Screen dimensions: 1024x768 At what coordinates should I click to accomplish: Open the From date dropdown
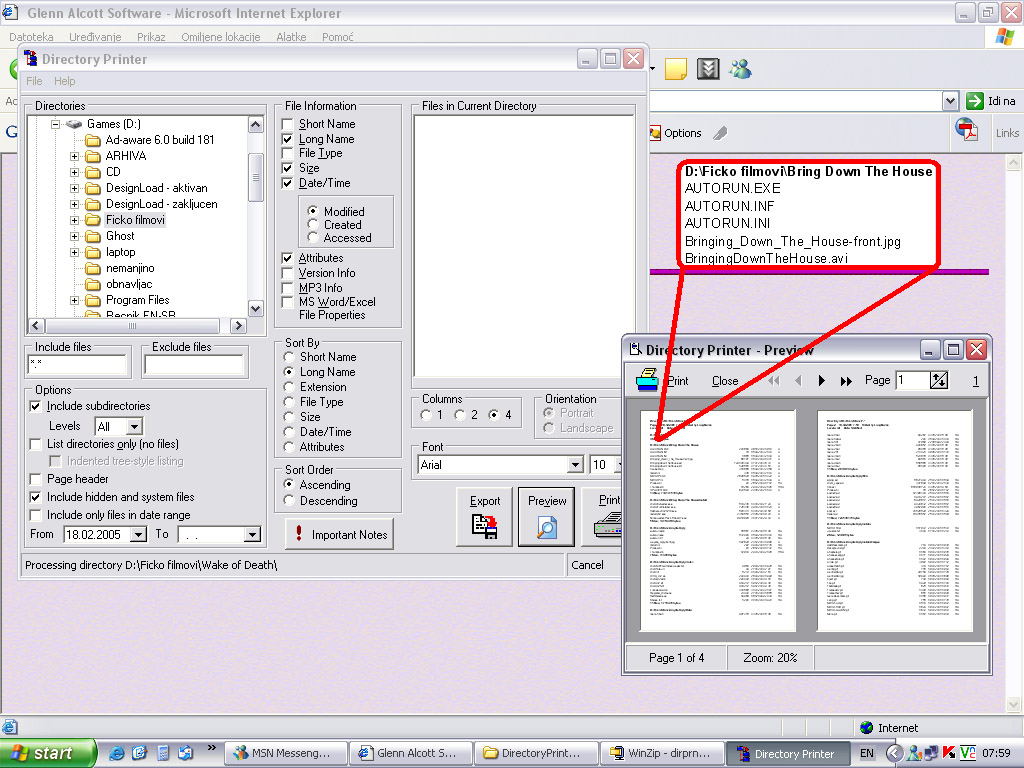click(x=138, y=534)
